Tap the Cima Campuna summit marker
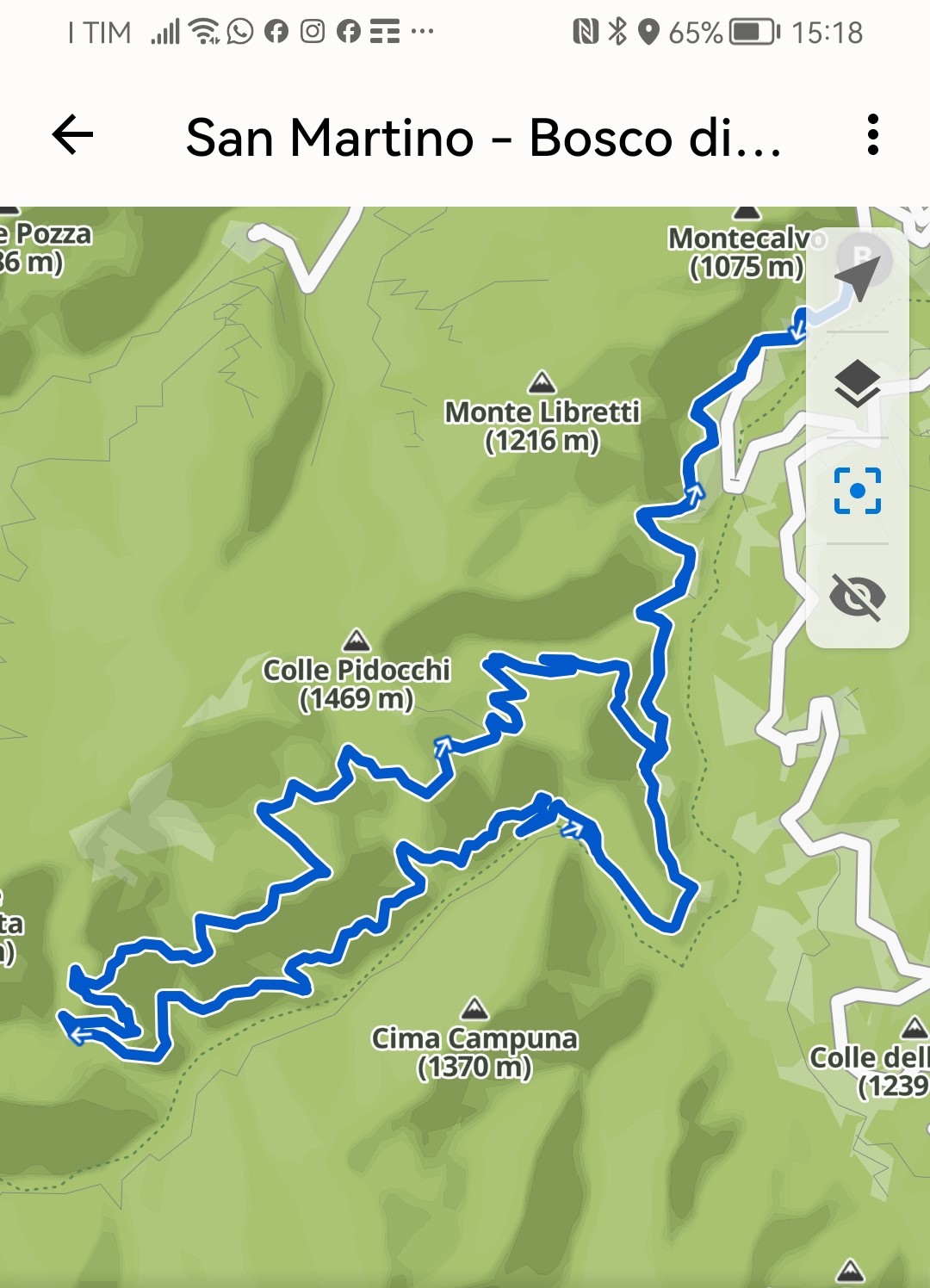 (x=474, y=1008)
